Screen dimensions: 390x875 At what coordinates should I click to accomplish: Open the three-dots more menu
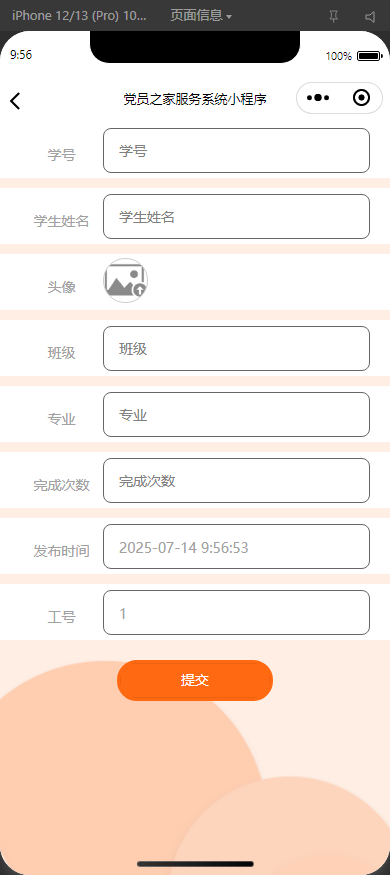[x=318, y=98]
